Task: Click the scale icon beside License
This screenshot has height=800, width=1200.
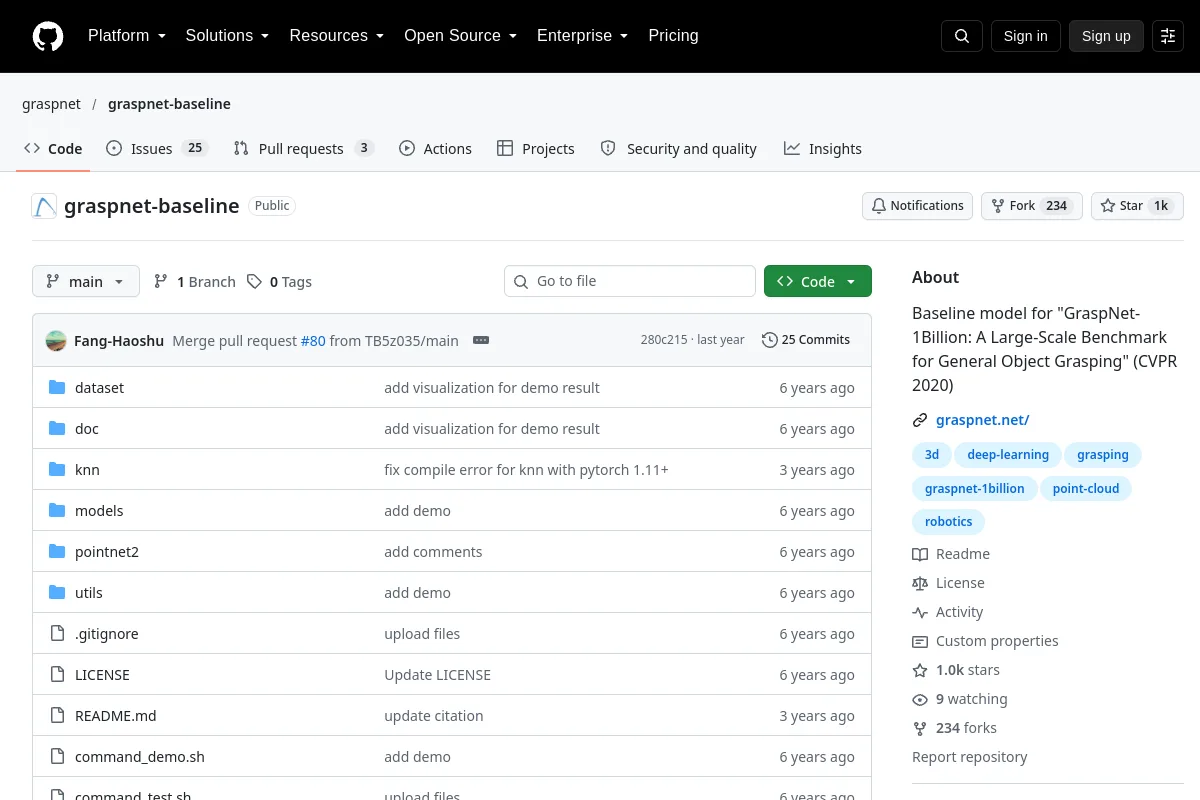Action: click(x=920, y=583)
